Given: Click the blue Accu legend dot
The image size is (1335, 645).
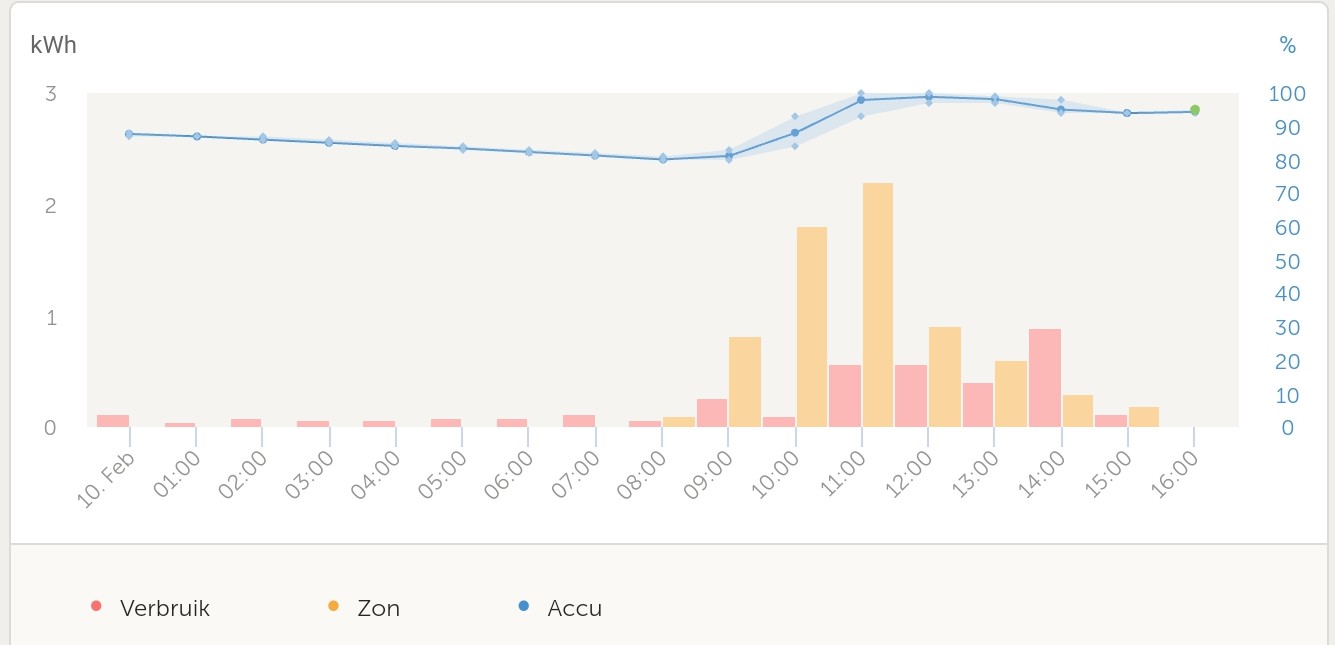Looking at the screenshot, I should [524, 606].
